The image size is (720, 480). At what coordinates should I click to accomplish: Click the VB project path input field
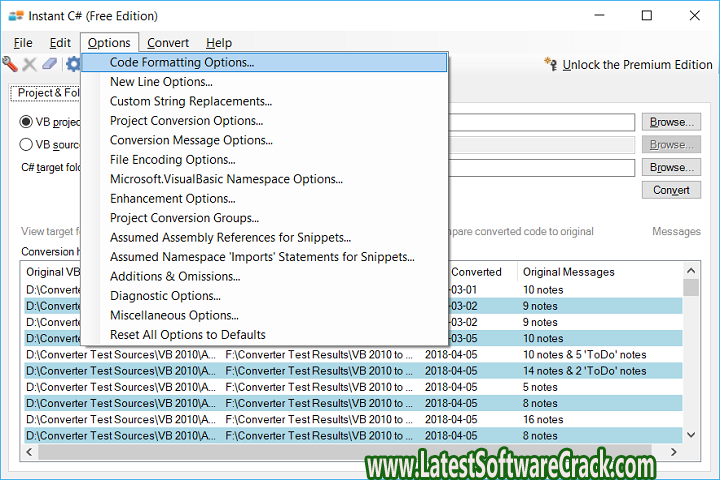(x=542, y=122)
